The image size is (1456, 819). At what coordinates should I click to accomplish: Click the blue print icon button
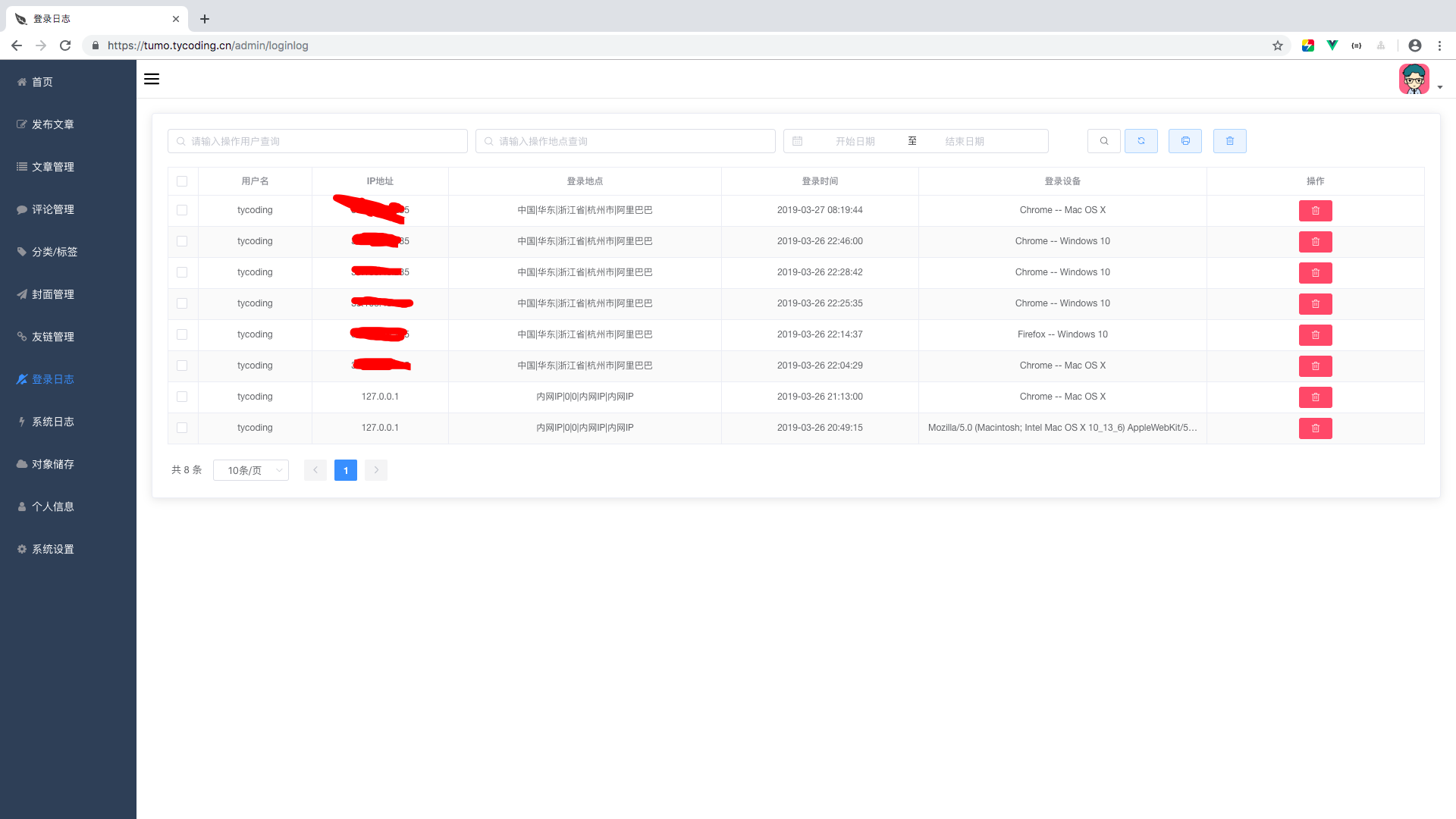pyautogui.click(x=1185, y=141)
